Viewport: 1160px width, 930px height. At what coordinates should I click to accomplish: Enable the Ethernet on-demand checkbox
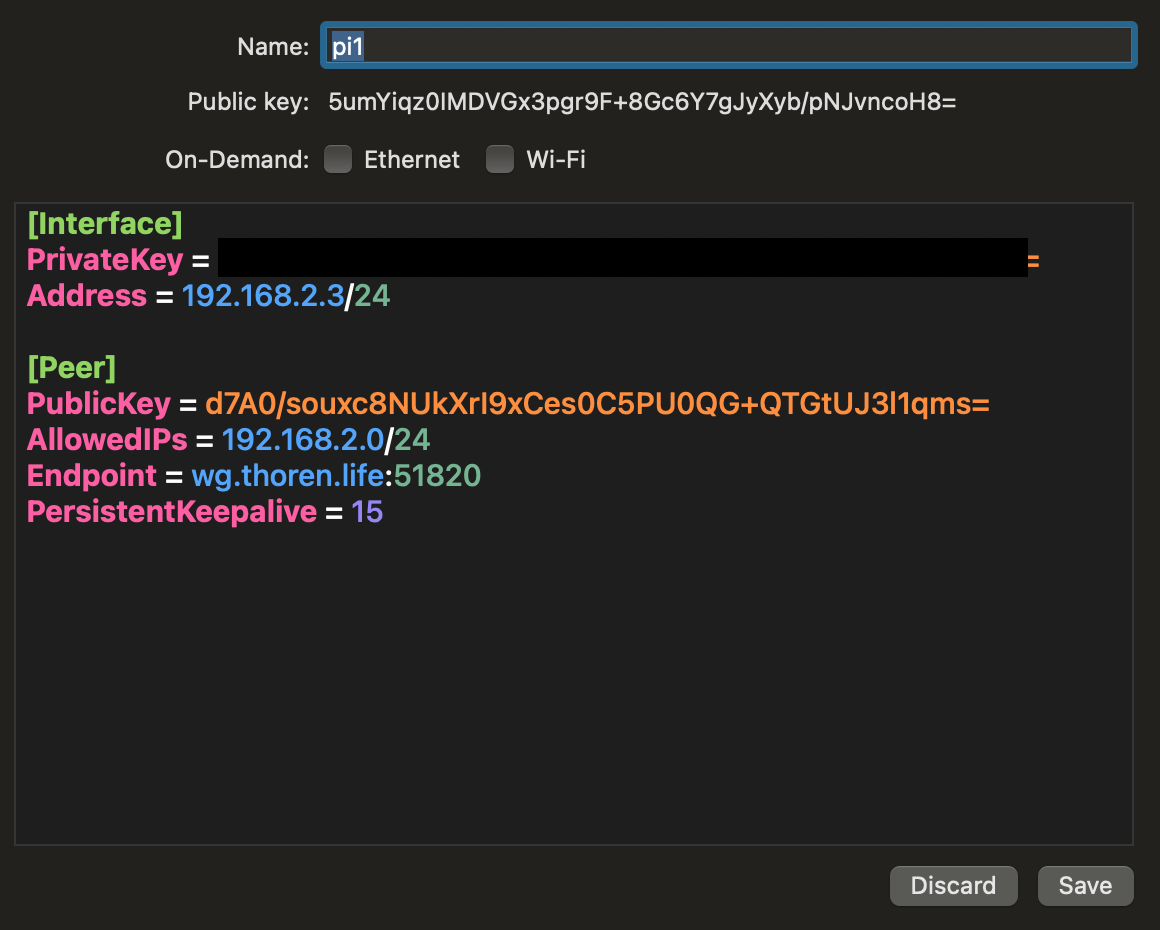point(338,159)
